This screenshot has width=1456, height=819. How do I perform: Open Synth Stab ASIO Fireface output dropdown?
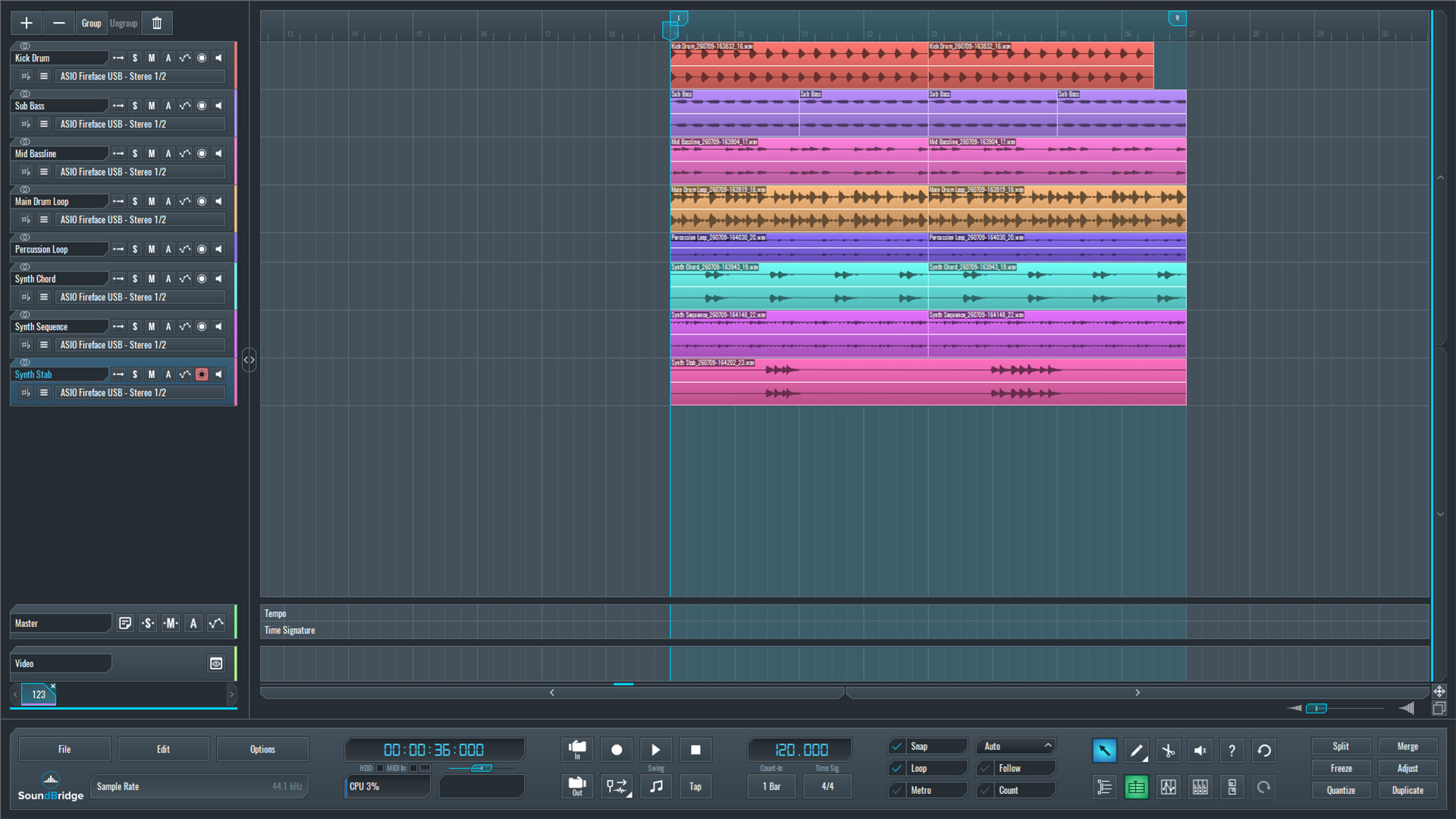[x=140, y=393]
